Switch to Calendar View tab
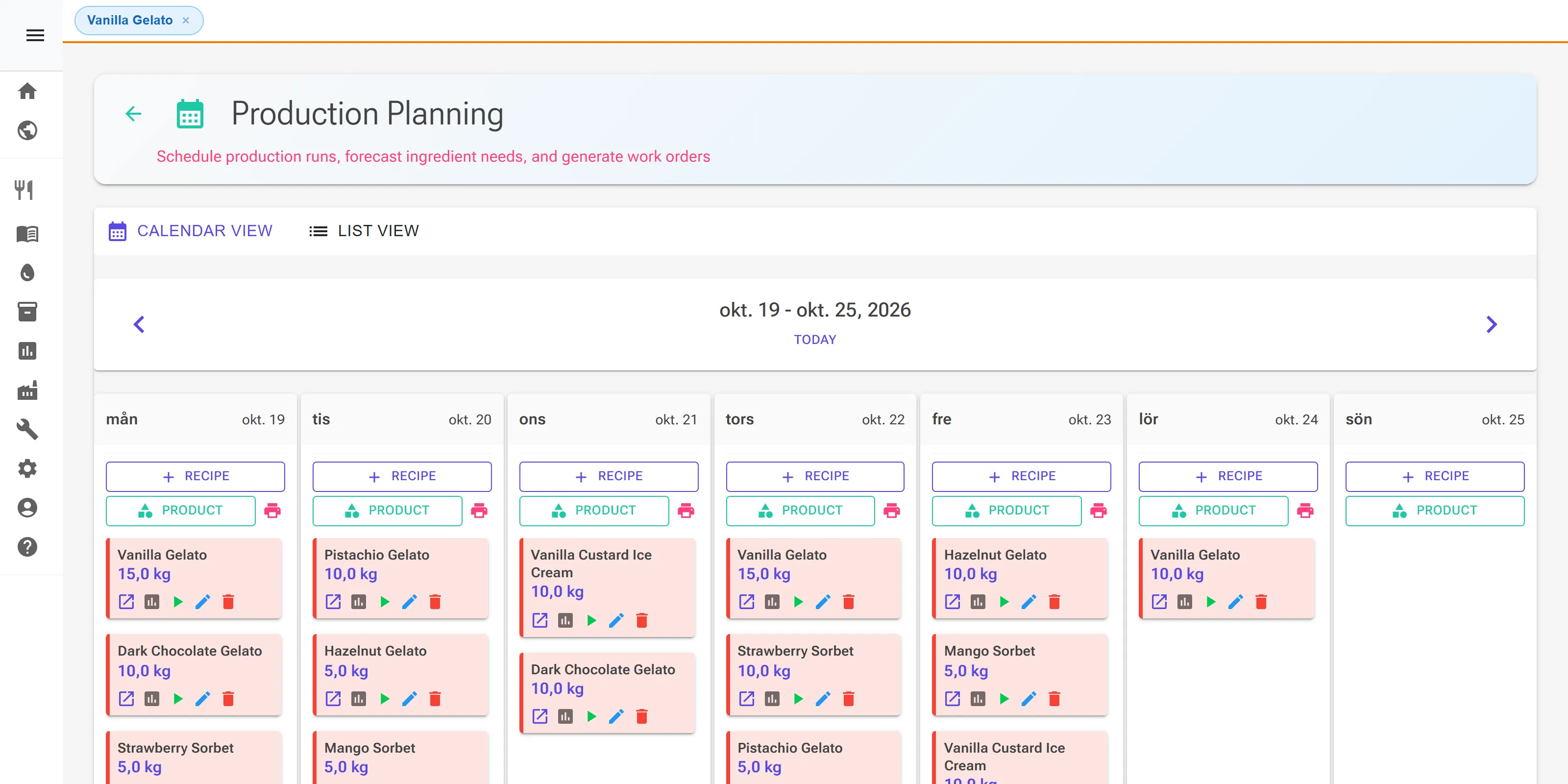The image size is (1568, 784). tap(191, 231)
